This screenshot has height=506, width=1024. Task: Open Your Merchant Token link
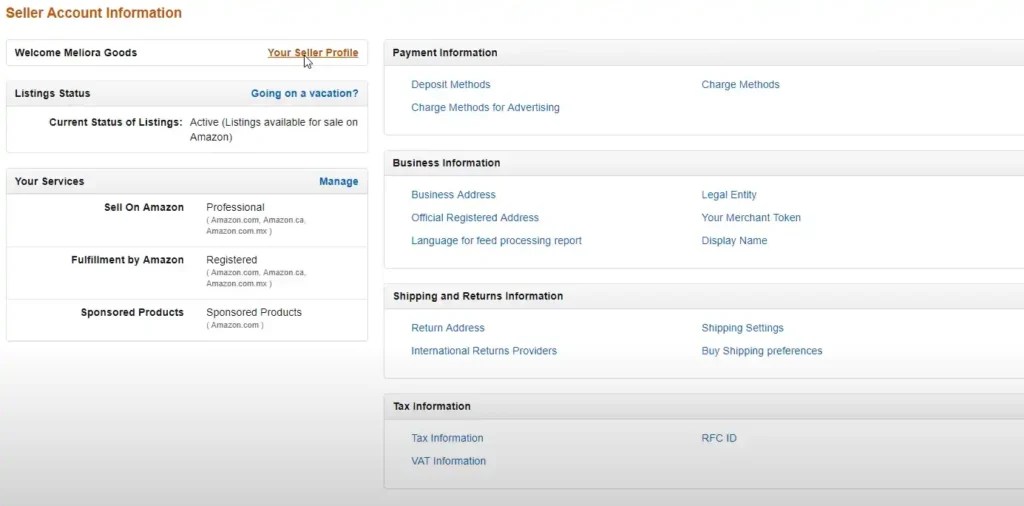coord(751,217)
